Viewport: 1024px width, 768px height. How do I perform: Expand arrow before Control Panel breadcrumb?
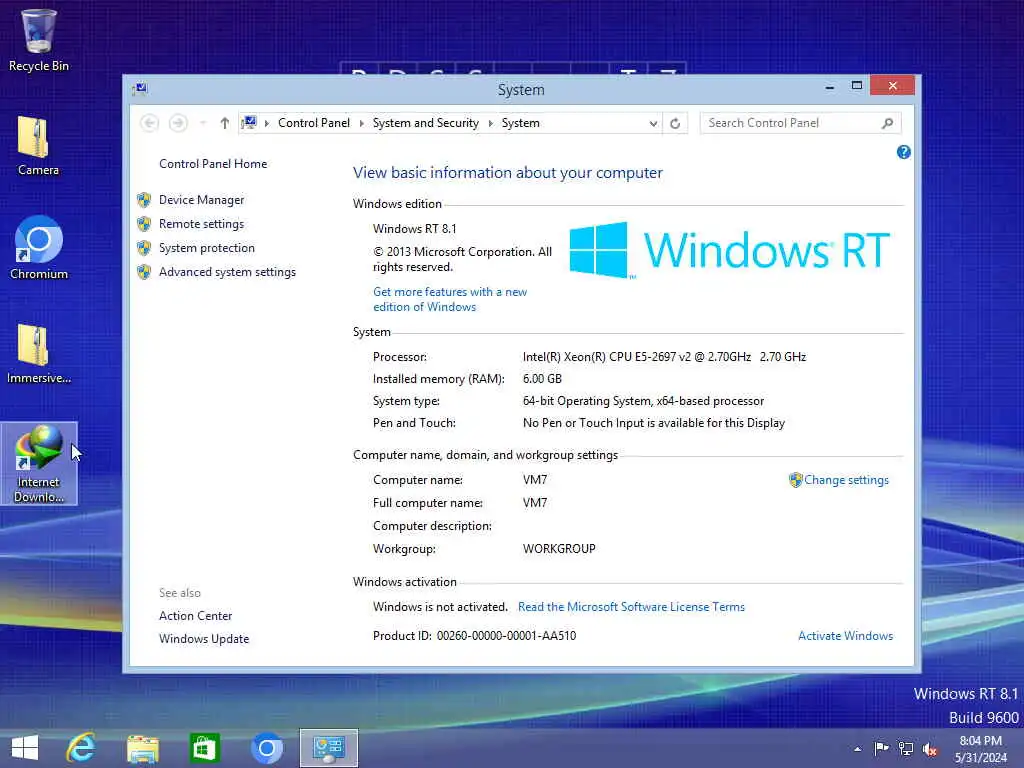266,123
